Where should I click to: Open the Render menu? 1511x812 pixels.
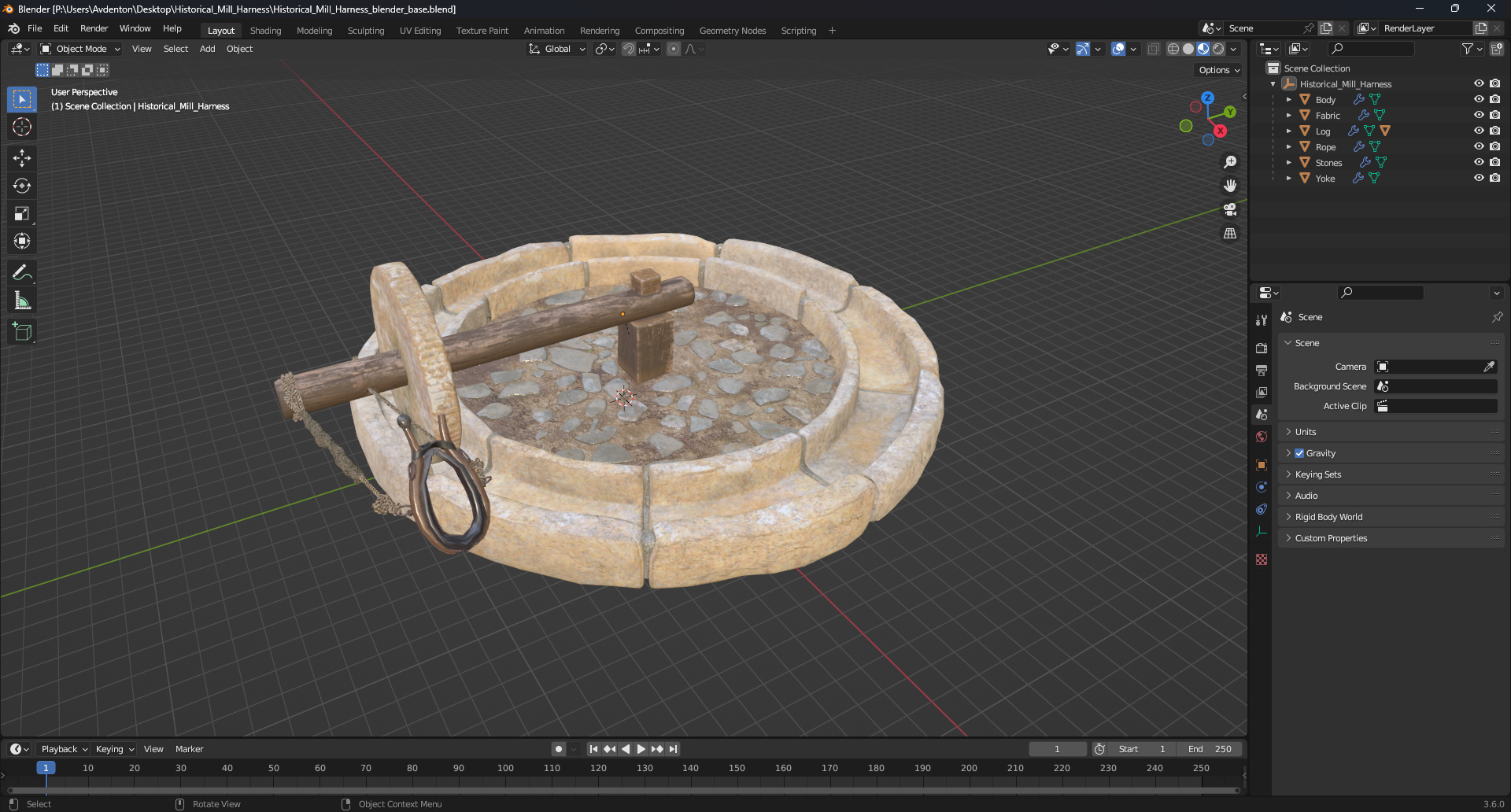coord(94,28)
